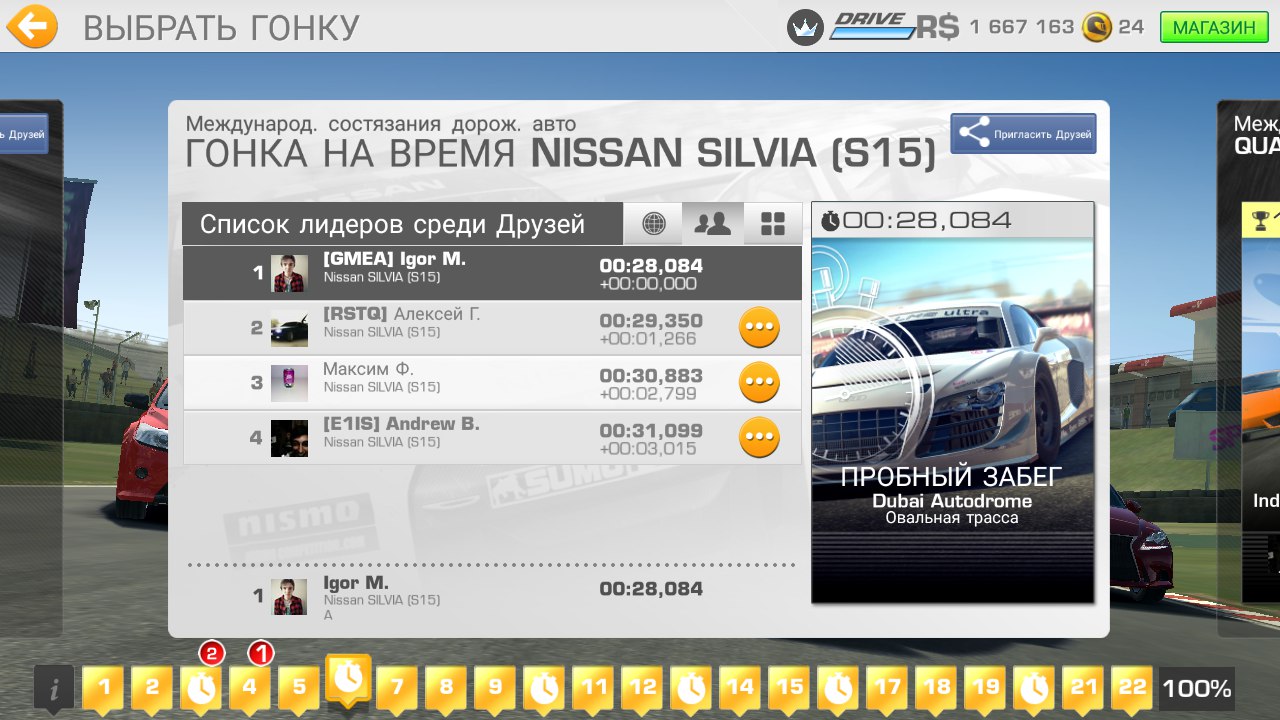The height and width of the screenshot is (720, 1280).
Task: Open options for Максим Ф. row
Action: click(x=759, y=382)
